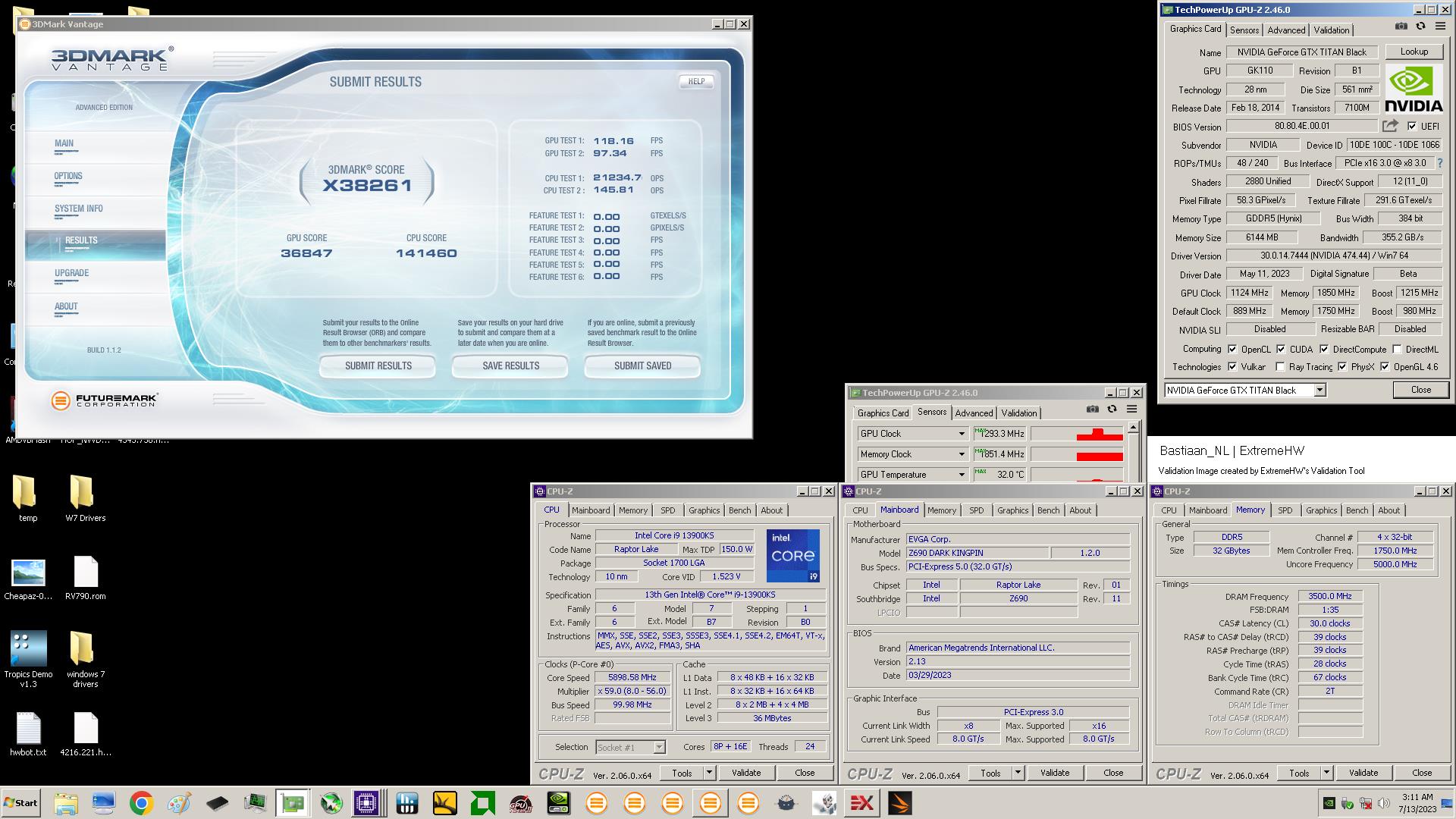The height and width of the screenshot is (819, 1456).
Task: Expand Tools arrow in CPU-Z Memory window
Action: 1326,773
